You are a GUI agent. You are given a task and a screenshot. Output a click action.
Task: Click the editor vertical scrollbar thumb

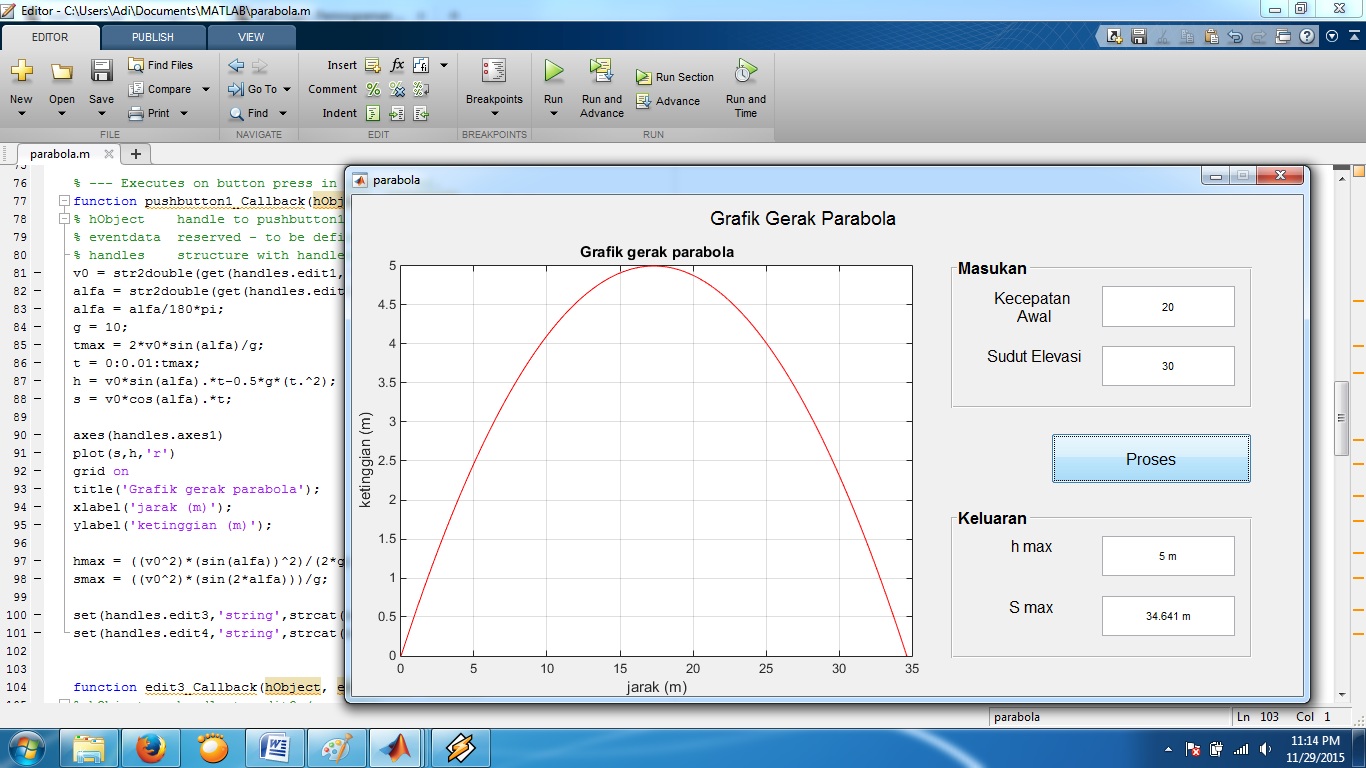coord(1342,418)
